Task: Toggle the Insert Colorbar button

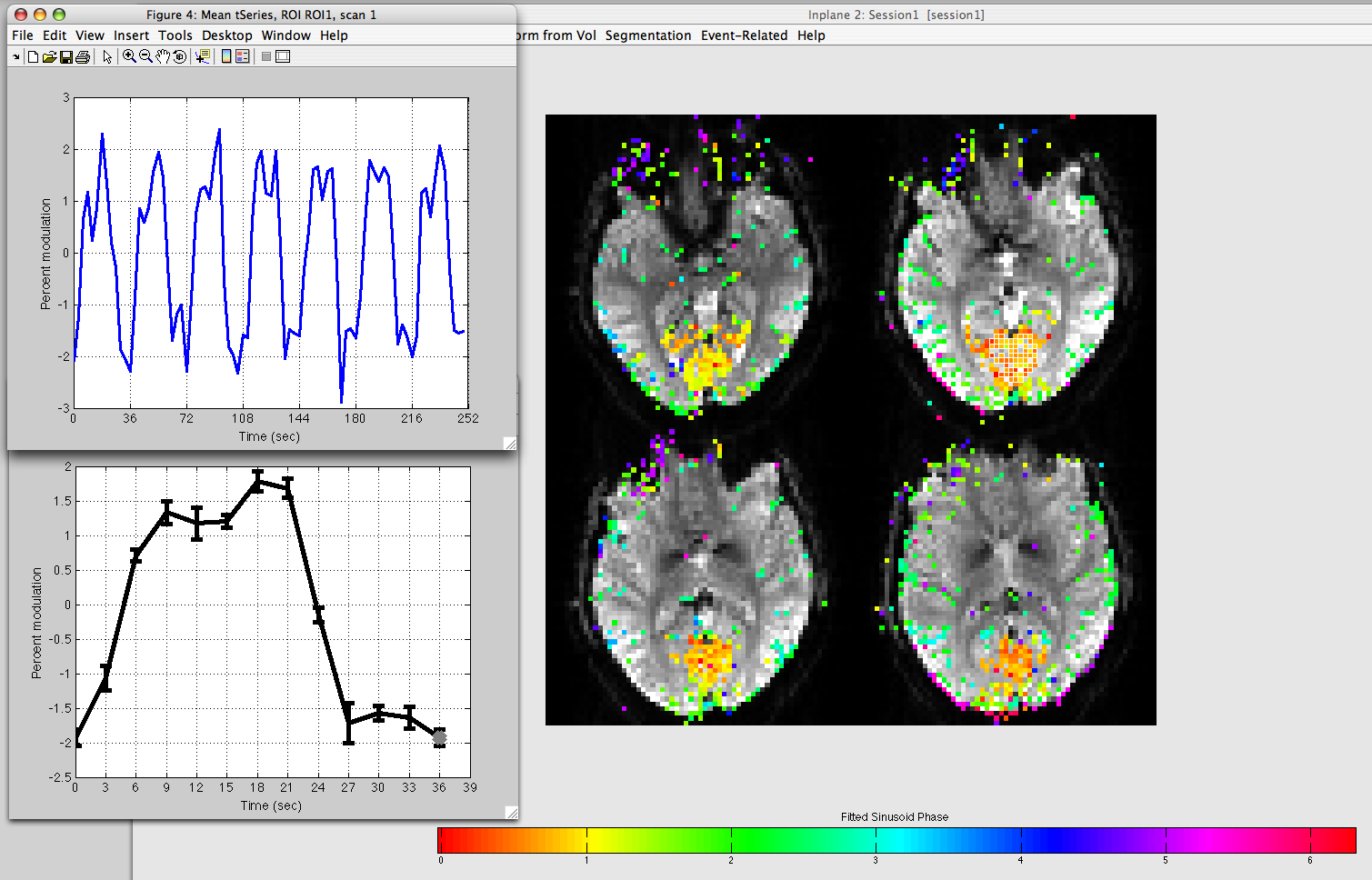Action: coord(226,56)
